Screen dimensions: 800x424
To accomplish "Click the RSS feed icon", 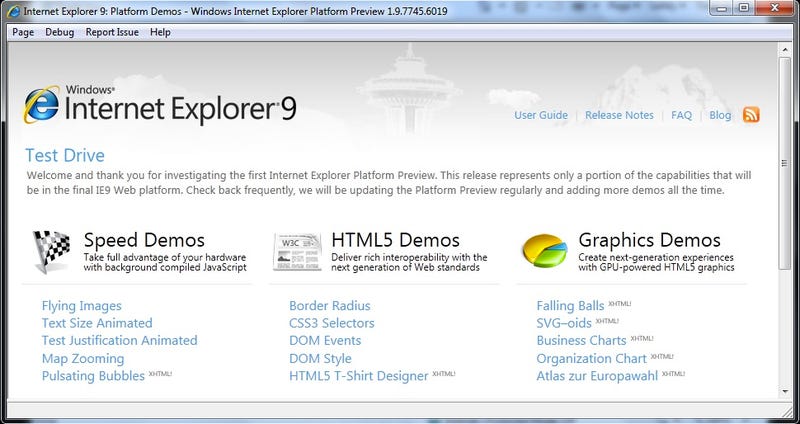I will pos(751,115).
